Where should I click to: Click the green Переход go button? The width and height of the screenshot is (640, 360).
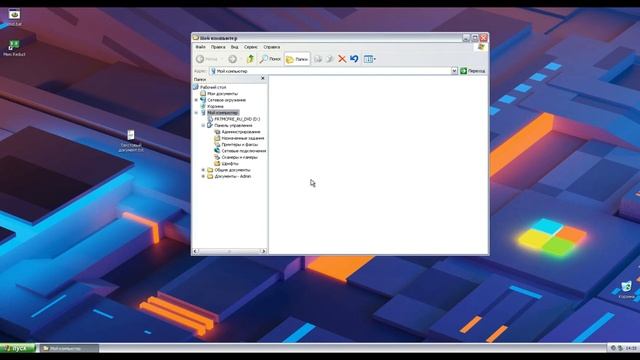coord(473,71)
